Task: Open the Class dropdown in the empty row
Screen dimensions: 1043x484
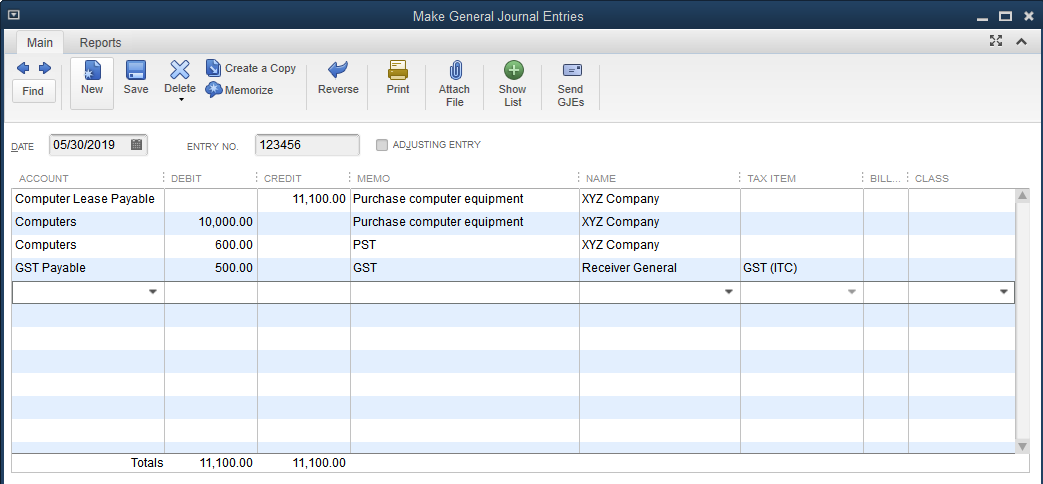Action: tap(1003, 292)
